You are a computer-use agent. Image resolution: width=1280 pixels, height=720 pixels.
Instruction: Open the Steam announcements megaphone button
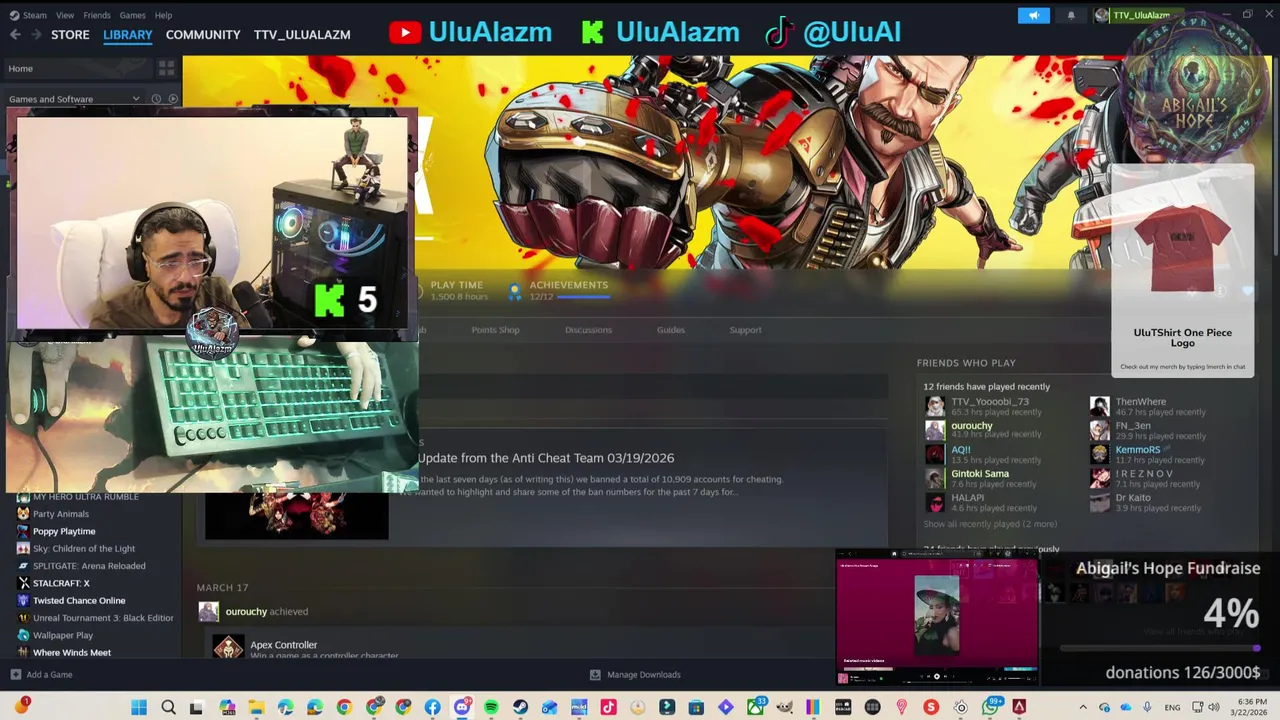pyautogui.click(x=1034, y=15)
